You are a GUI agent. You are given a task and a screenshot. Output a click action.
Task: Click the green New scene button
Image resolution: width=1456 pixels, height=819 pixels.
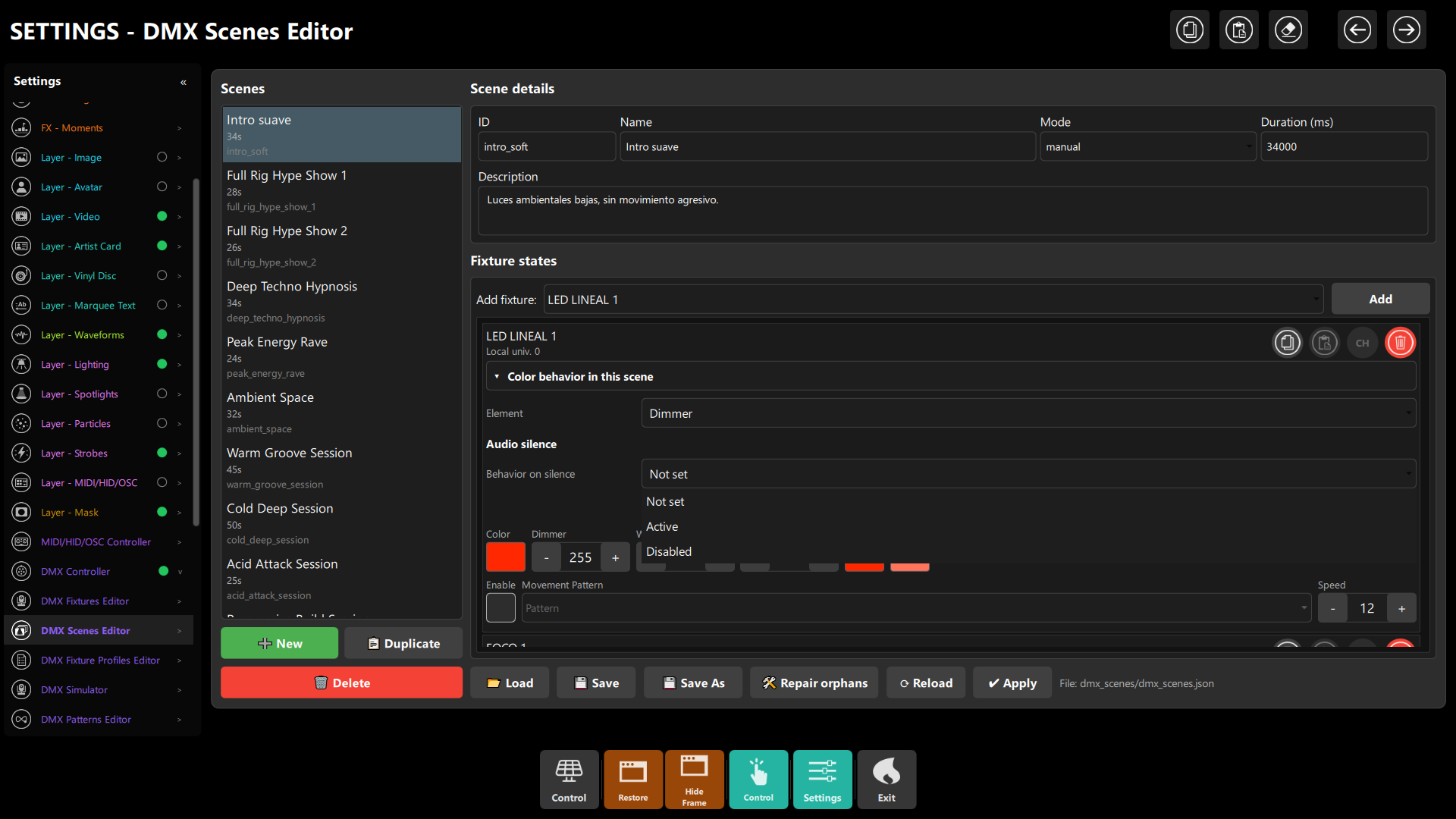coord(279,643)
